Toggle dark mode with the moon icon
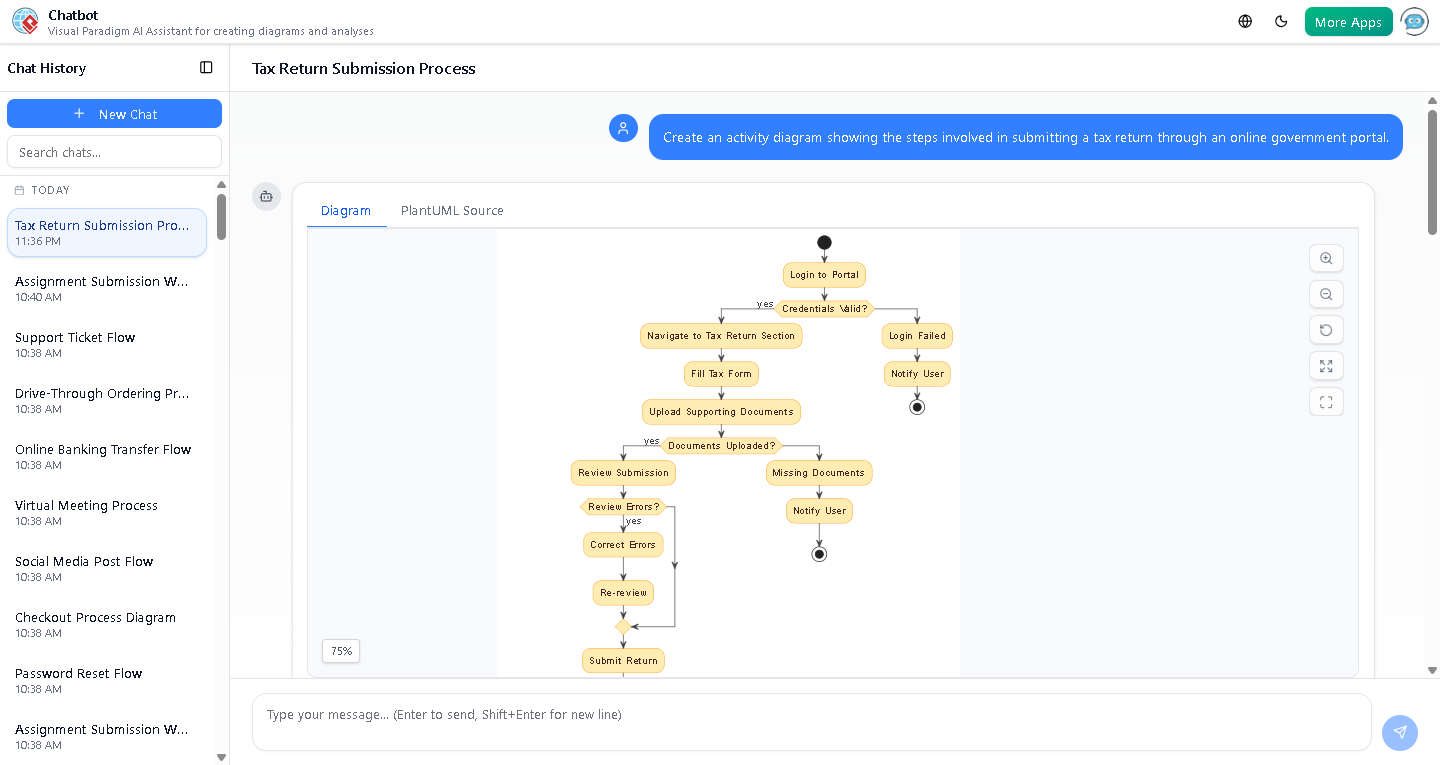 coord(1281,20)
